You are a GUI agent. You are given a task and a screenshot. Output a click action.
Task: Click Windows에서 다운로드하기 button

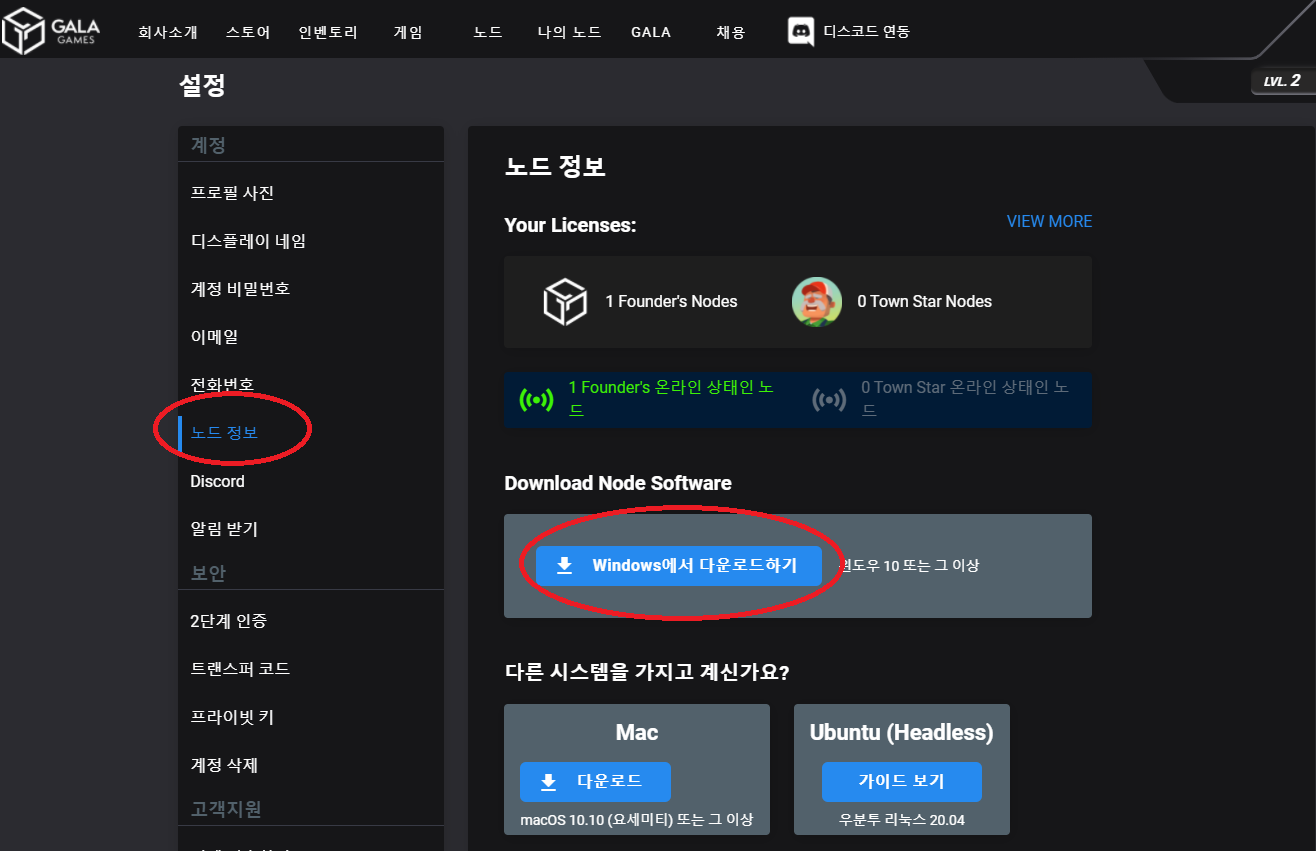[x=679, y=566]
